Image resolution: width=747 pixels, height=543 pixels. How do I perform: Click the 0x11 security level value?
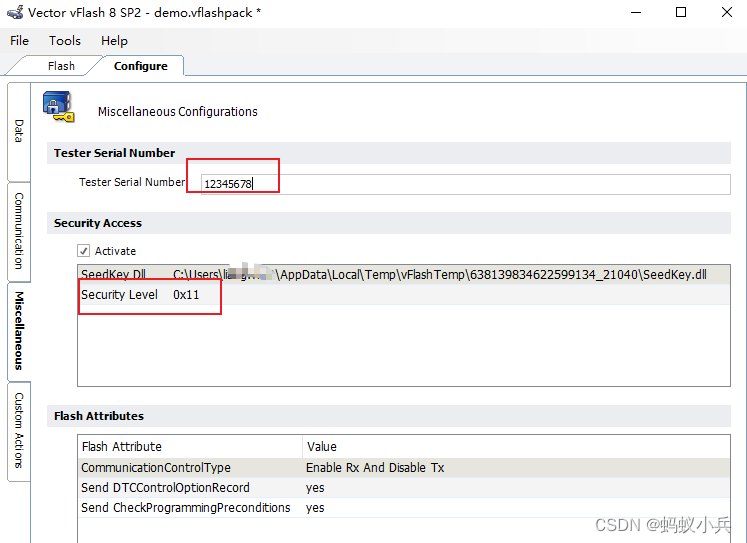(186, 295)
